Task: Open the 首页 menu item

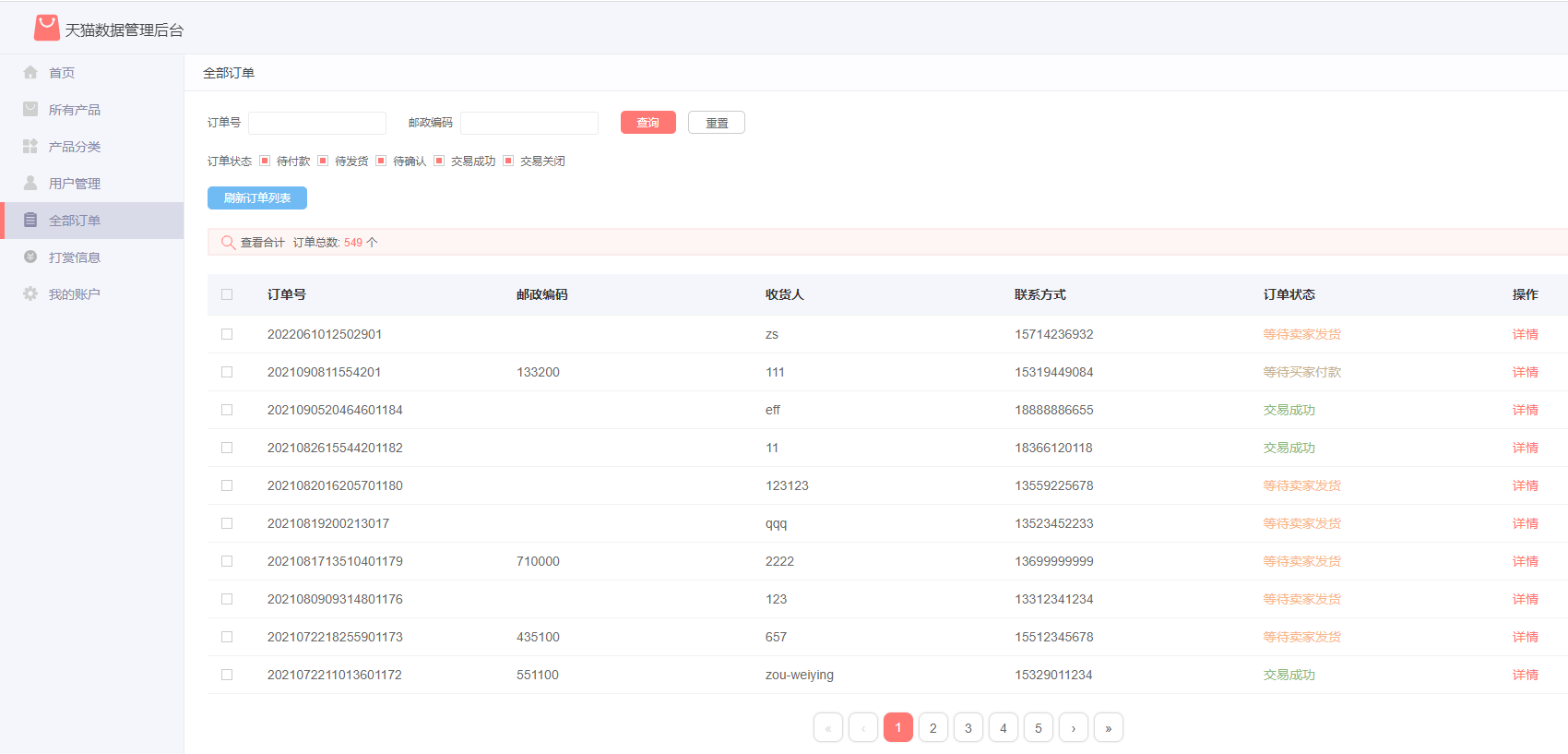Action: [92, 73]
